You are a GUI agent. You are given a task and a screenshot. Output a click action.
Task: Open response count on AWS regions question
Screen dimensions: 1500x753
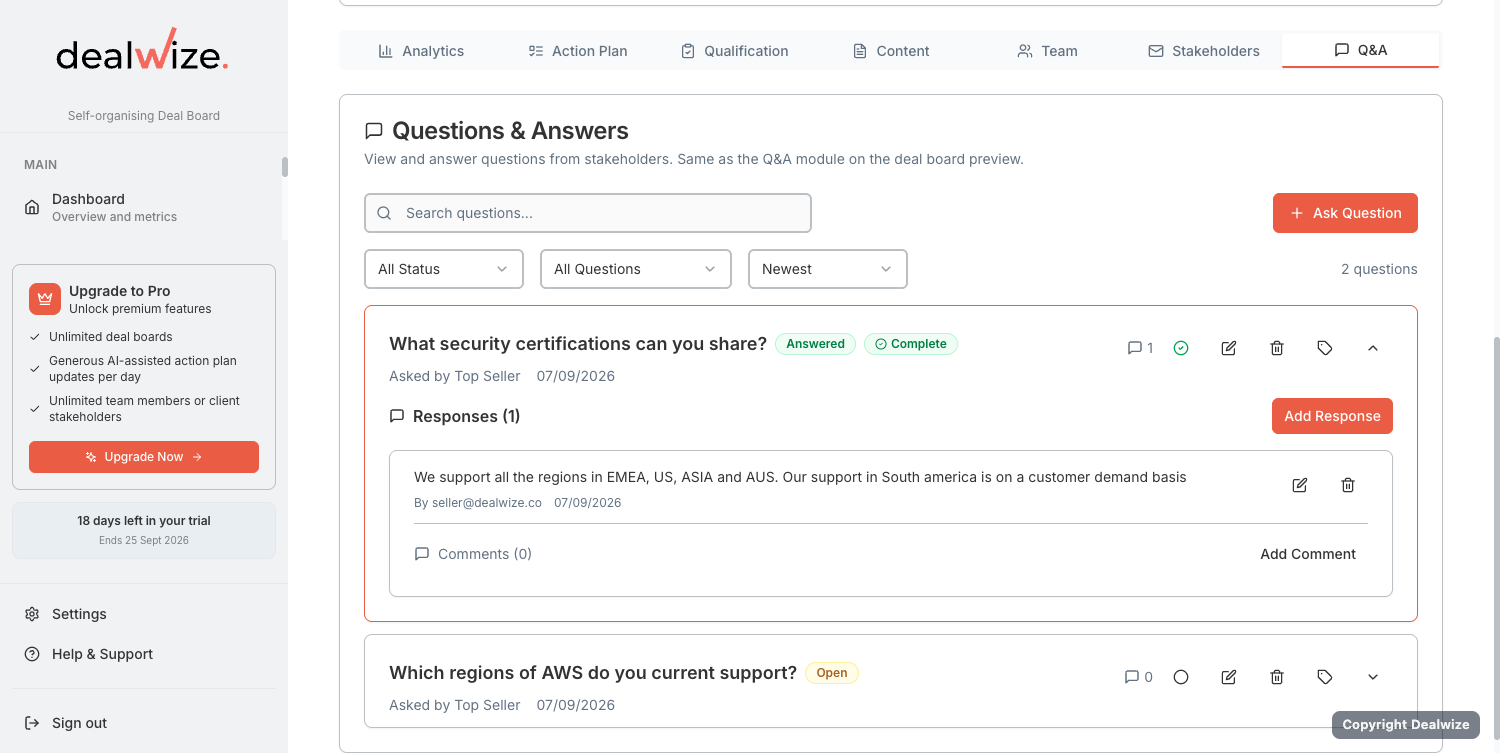tap(1139, 677)
